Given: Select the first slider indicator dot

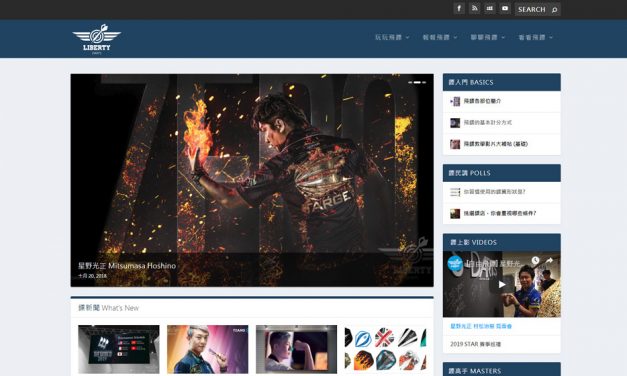Looking at the screenshot, I should 410,82.
